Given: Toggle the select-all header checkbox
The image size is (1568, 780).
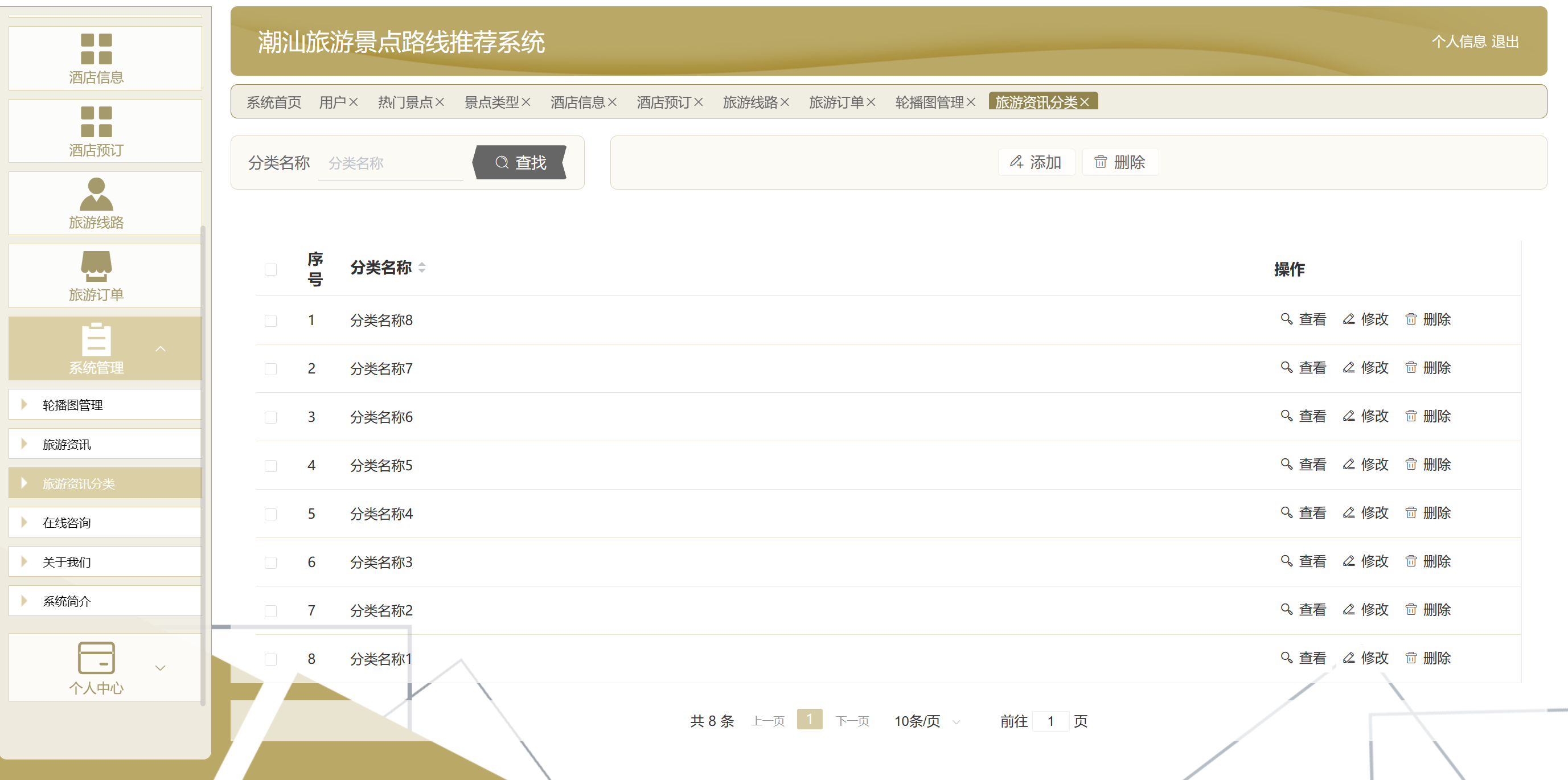Looking at the screenshot, I should (x=271, y=269).
